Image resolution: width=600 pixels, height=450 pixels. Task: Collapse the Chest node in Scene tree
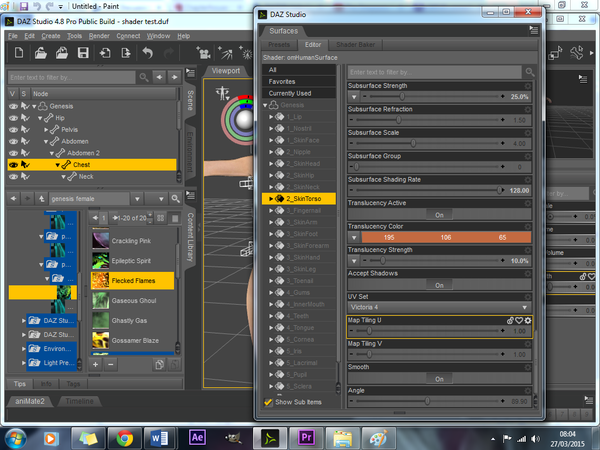pos(57,165)
